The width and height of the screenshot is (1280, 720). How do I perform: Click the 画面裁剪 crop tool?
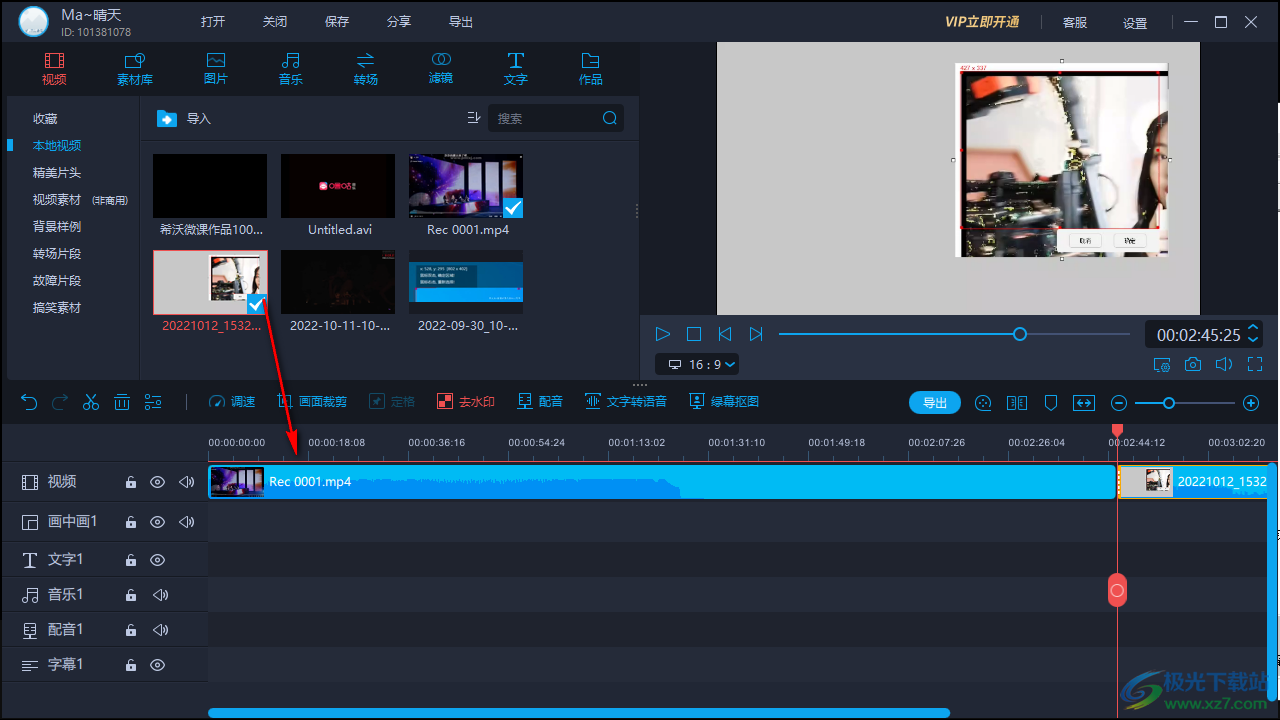tap(312, 402)
